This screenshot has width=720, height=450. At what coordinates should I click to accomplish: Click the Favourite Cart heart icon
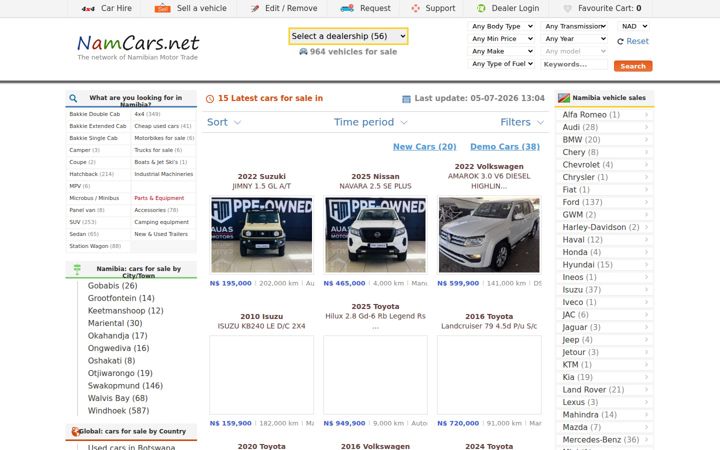coord(568,8)
